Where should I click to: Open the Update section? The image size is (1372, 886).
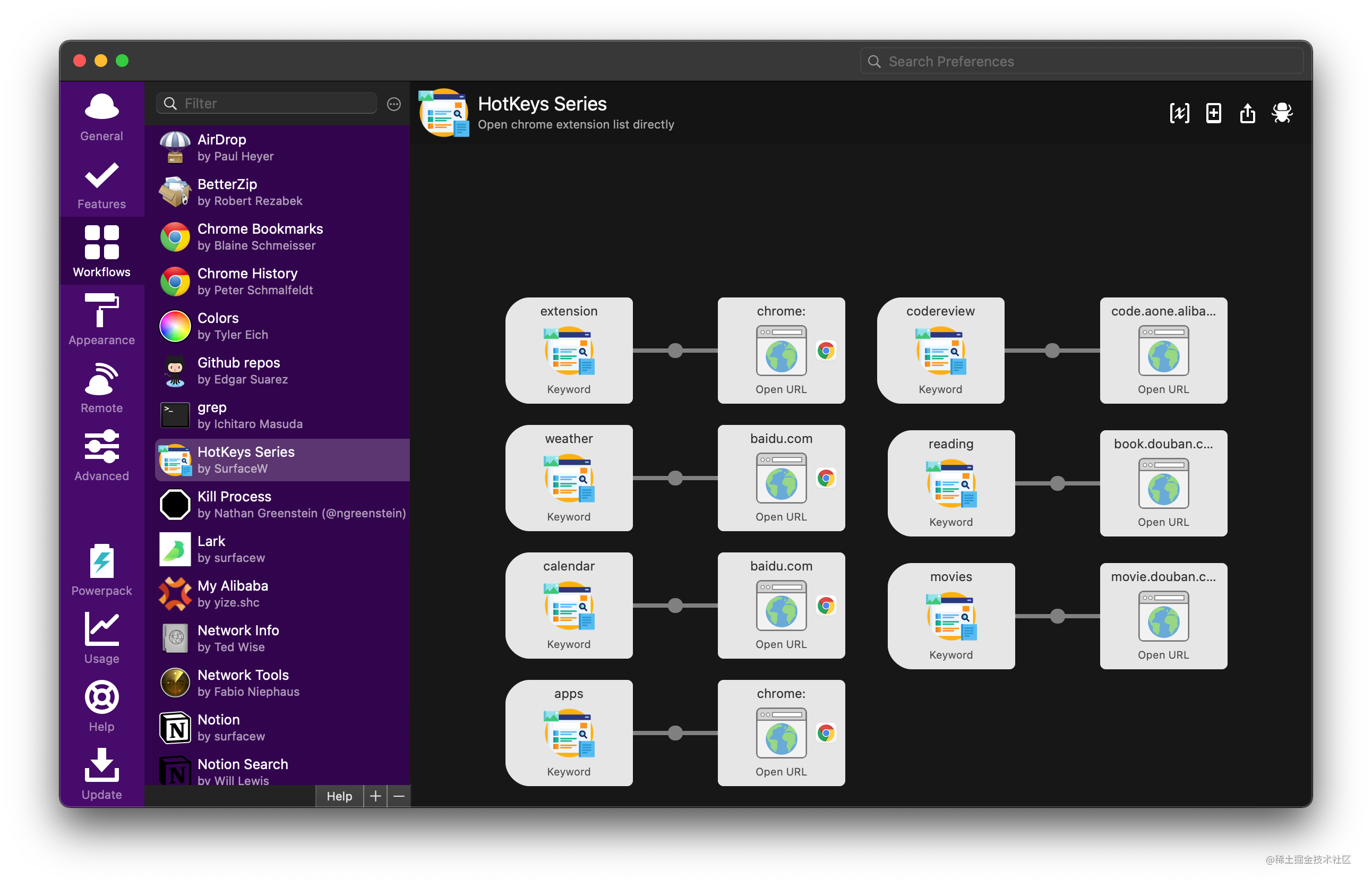[x=101, y=773]
